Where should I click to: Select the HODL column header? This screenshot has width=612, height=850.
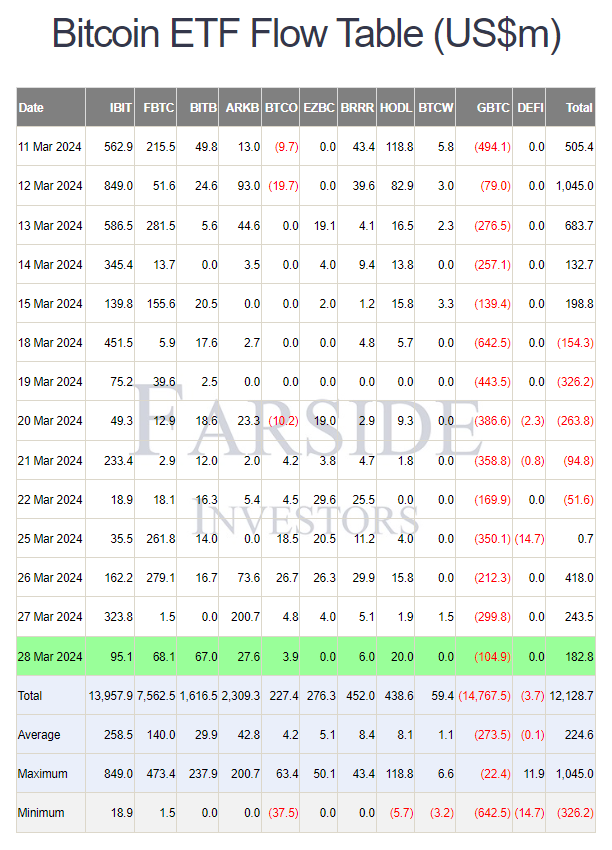[x=396, y=107]
